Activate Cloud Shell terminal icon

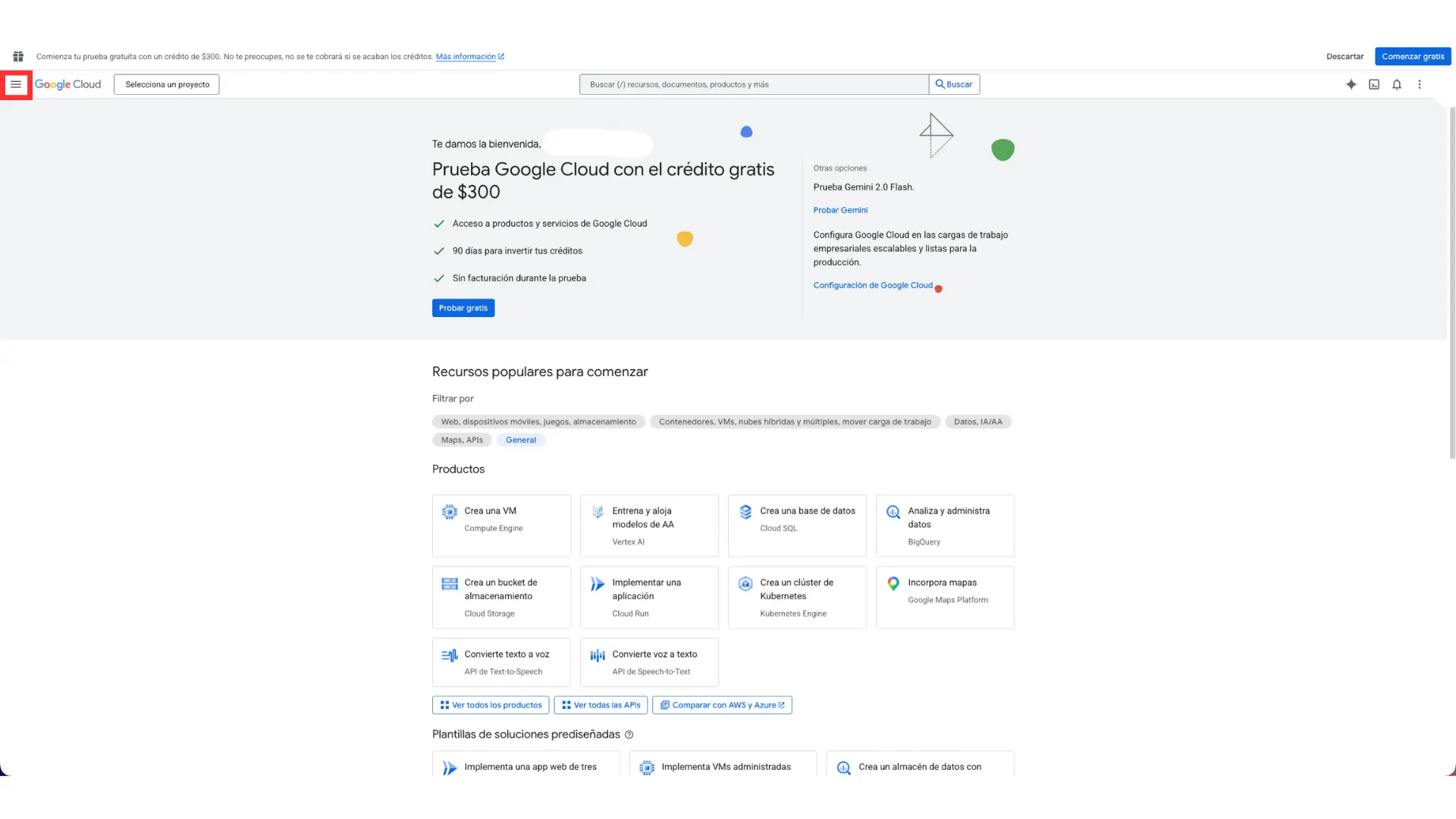tap(1373, 84)
